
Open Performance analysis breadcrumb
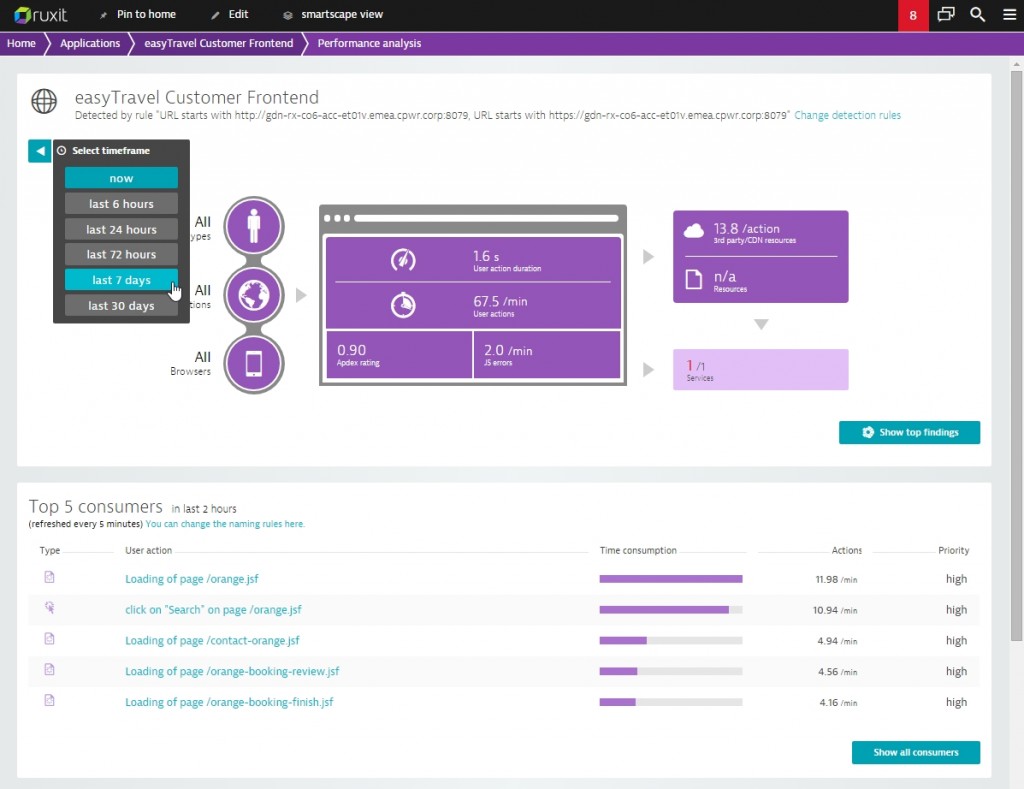(369, 43)
